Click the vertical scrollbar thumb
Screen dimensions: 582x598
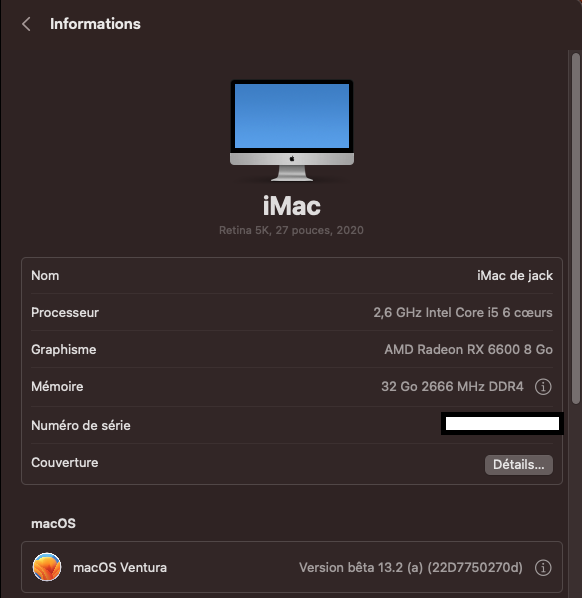coord(576,228)
